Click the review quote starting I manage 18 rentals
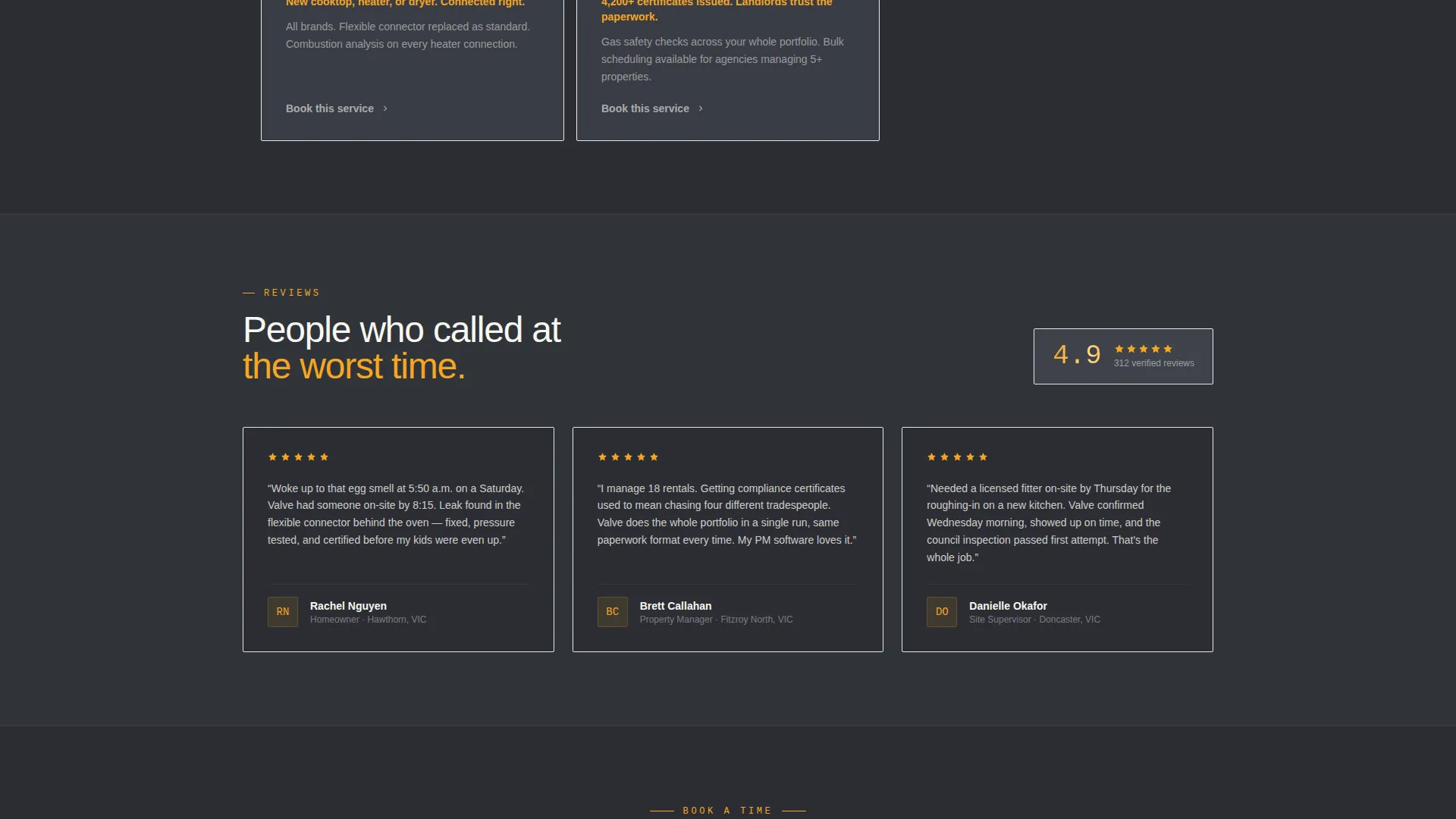1456x819 pixels. 726,514
